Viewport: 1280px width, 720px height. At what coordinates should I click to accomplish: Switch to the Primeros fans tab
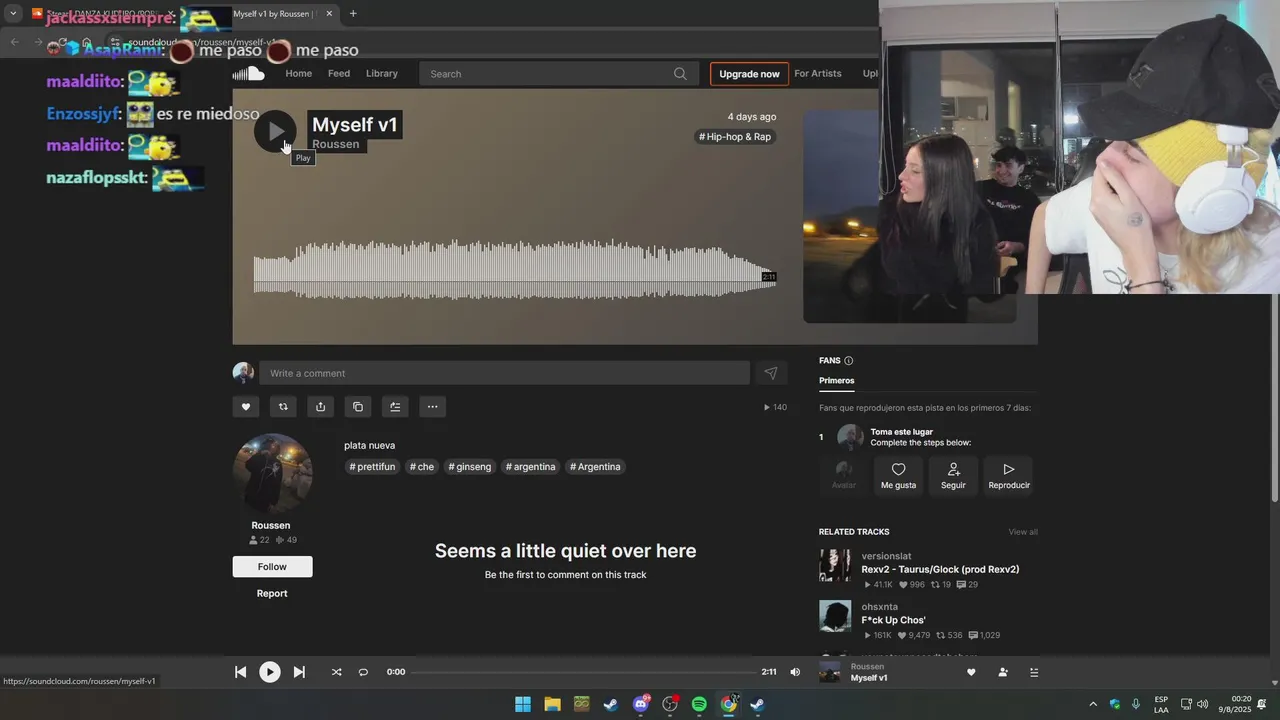[x=837, y=381]
